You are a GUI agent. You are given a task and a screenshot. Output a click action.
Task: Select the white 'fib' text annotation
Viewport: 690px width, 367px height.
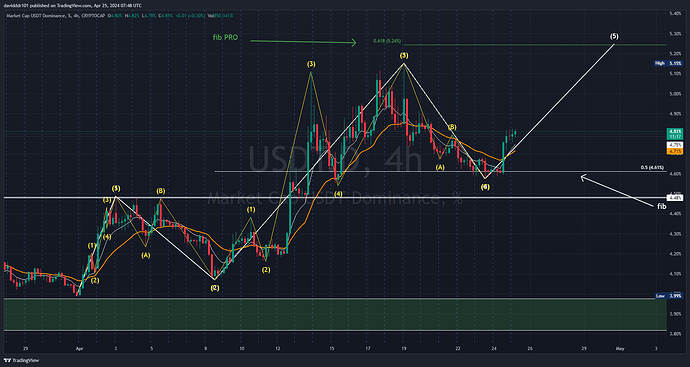(x=661, y=206)
